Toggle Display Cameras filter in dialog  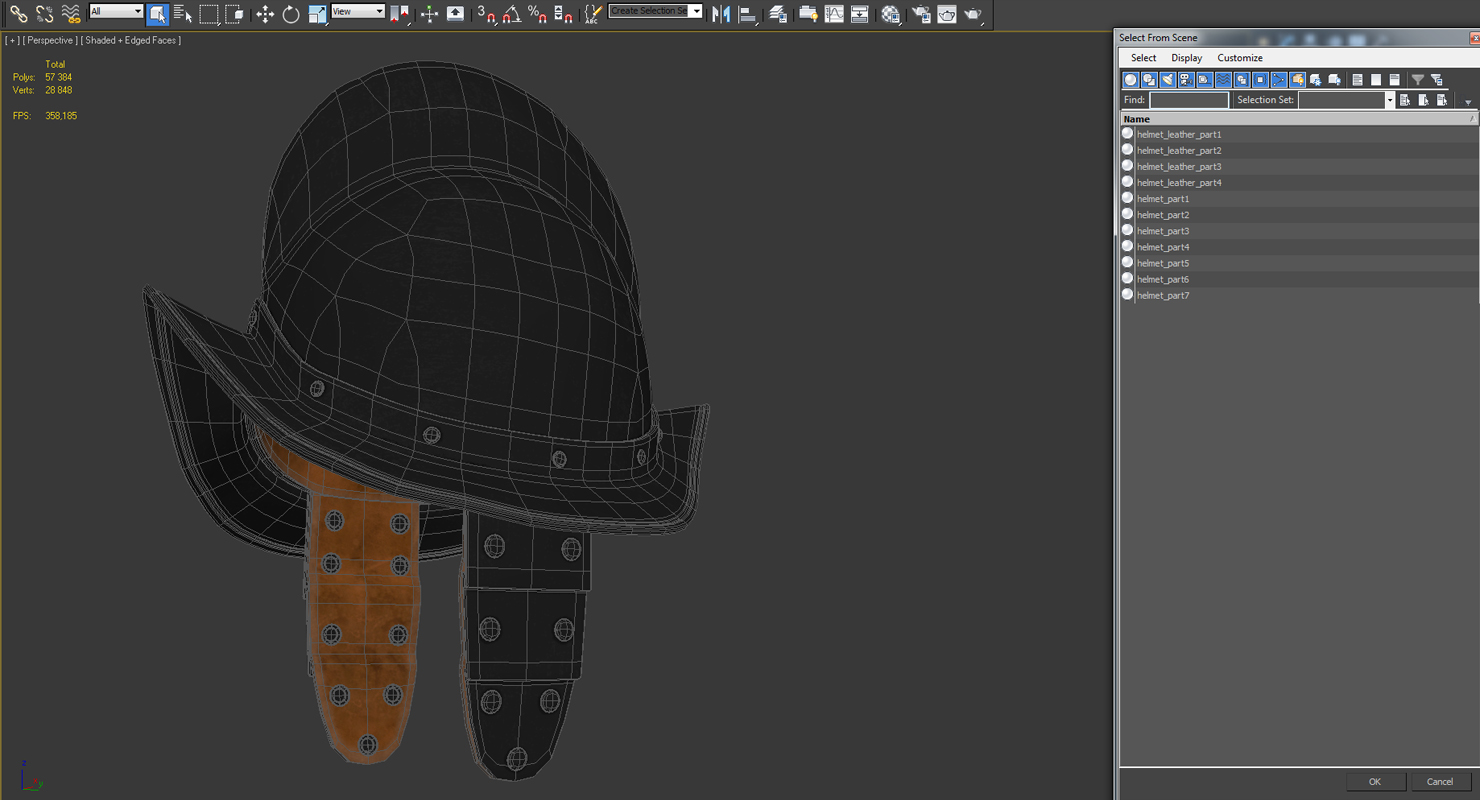point(1186,80)
